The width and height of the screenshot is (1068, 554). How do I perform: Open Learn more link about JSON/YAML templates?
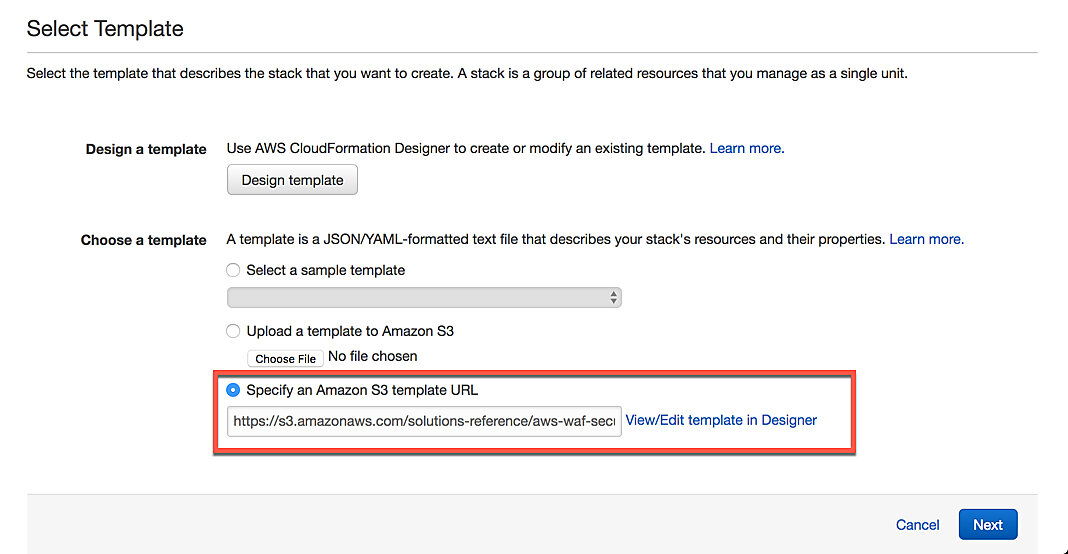tap(926, 239)
